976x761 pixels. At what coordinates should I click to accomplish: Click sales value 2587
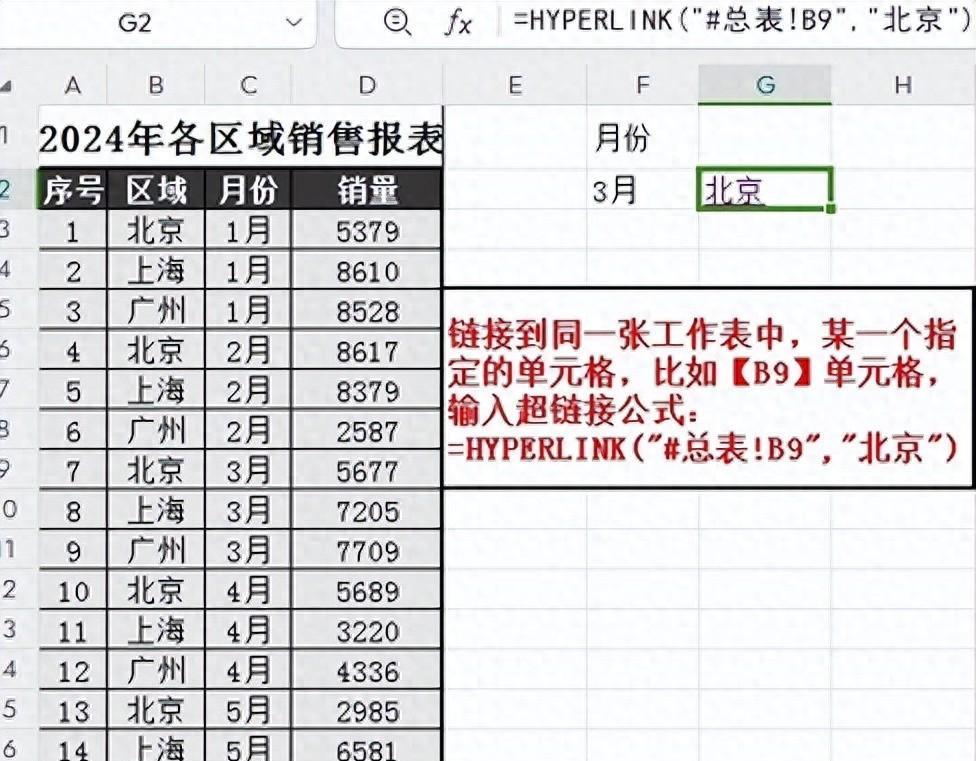[367, 431]
